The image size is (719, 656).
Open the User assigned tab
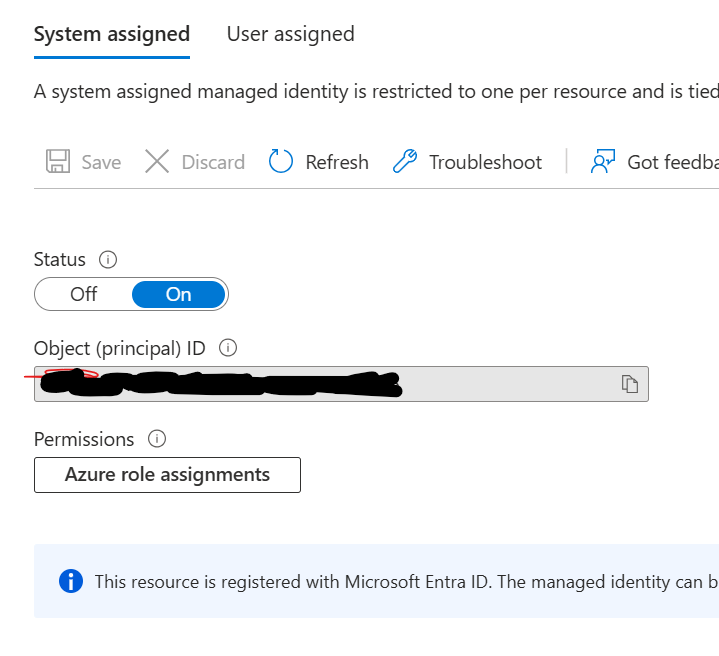pos(291,34)
